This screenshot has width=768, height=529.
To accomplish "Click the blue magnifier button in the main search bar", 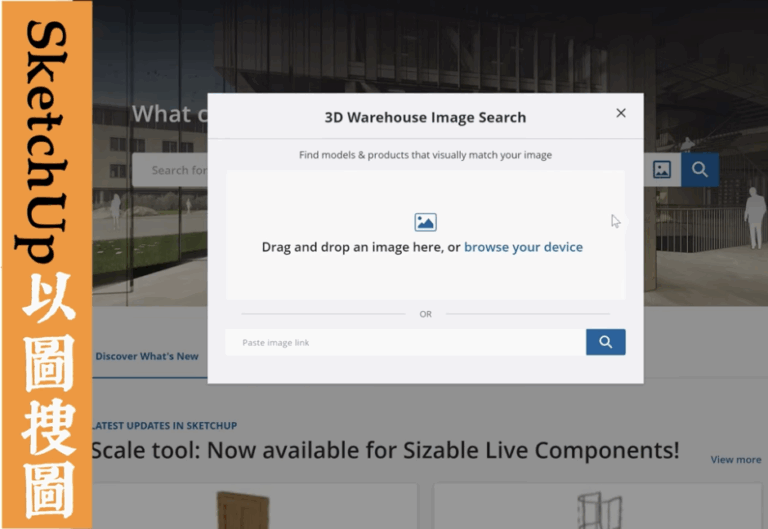I will point(700,170).
